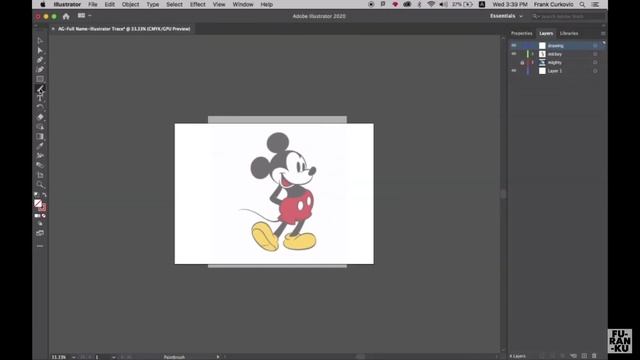Click the Home icon in the top bar
The width and height of the screenshot is (640, 360).
66,16
